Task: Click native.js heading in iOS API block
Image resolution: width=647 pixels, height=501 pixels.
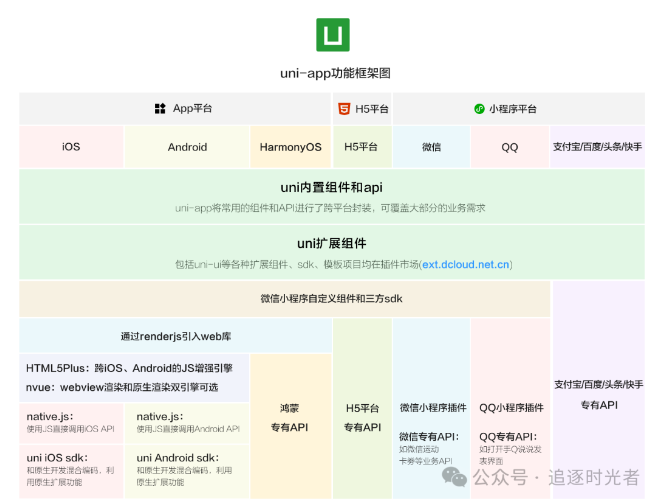Action: click(x=50, y=417)
